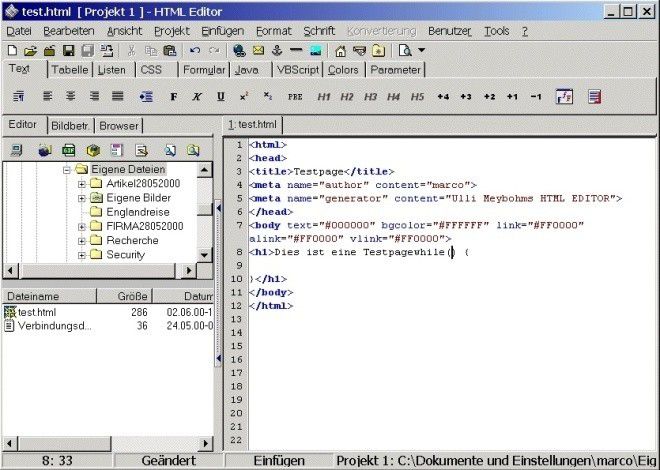Expand the Eigene Bilder folder
Screen dimensions: 660x470
[82, 198]
